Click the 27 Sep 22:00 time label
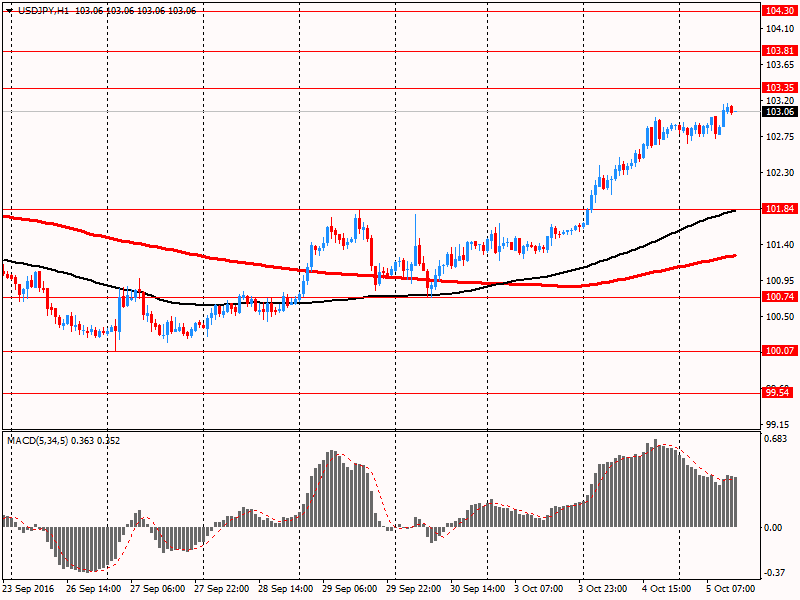This screenshot has height=600, width=800. [222, 589]
